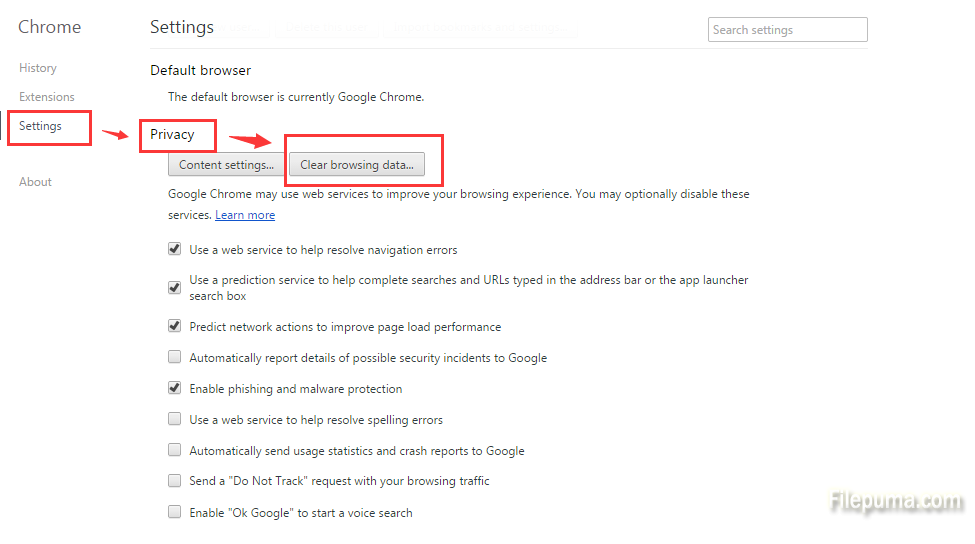Open Content settings dialog
The height and width of the screenshot is (544, 975).
pyautogui.click(x=226, y=165)
